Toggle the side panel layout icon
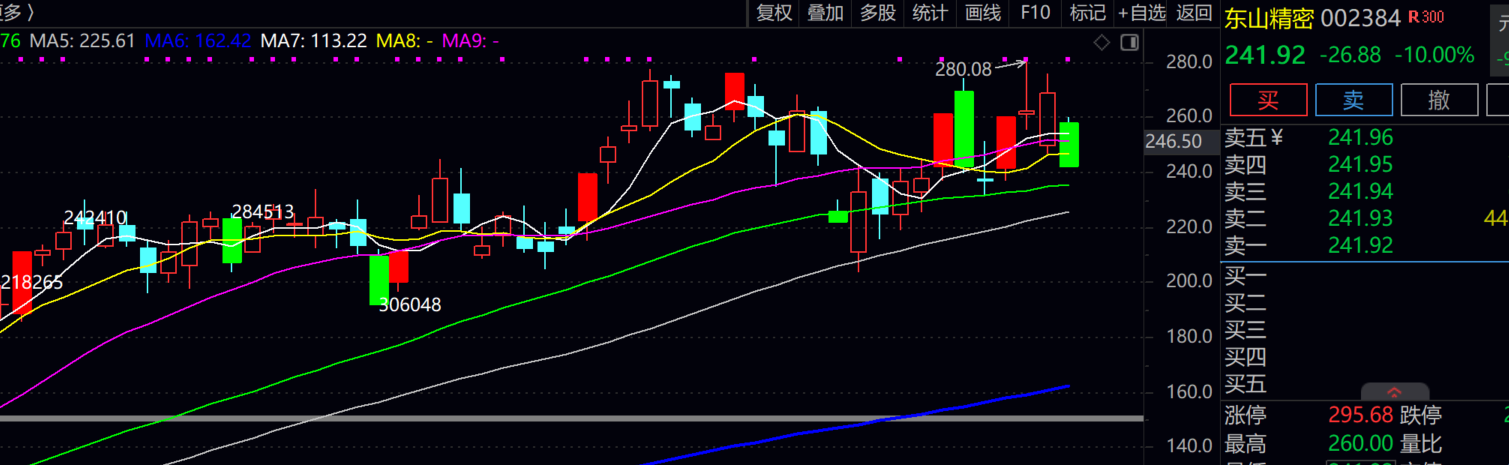1509x465 pixels. 1129,42
